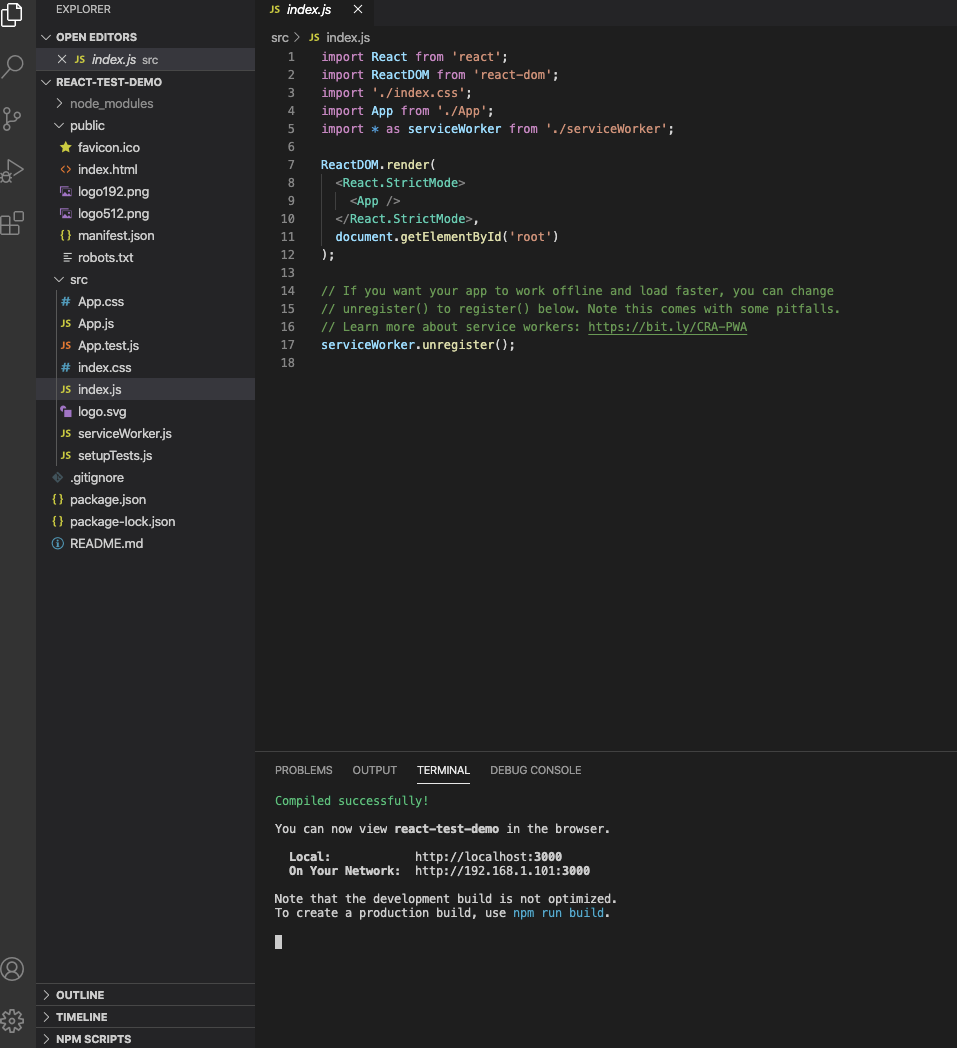The width and height of the screenshot is (957, 1048).
Task: Open logo192.png file
Action: point(146,192)
